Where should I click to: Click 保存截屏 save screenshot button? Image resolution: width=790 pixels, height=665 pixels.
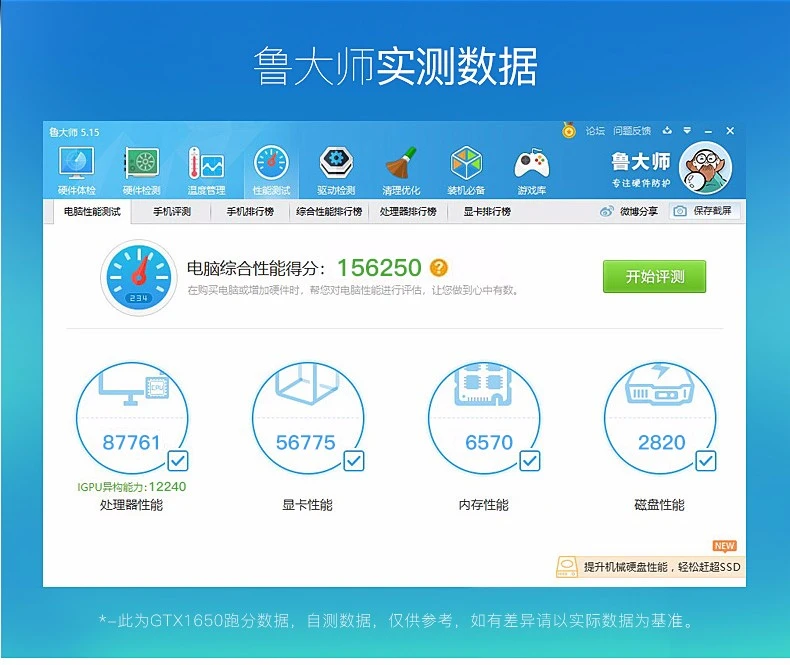(705, 211)
